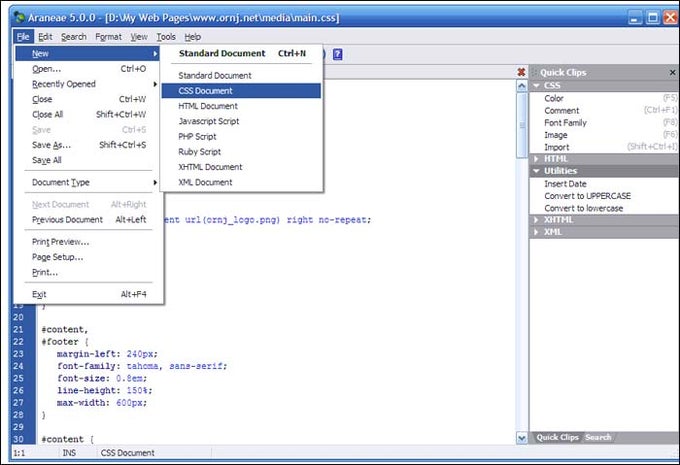Insert the Image quick clip
Image resolution: width=680 pixels, height=465 pixels.
(604, 135)
